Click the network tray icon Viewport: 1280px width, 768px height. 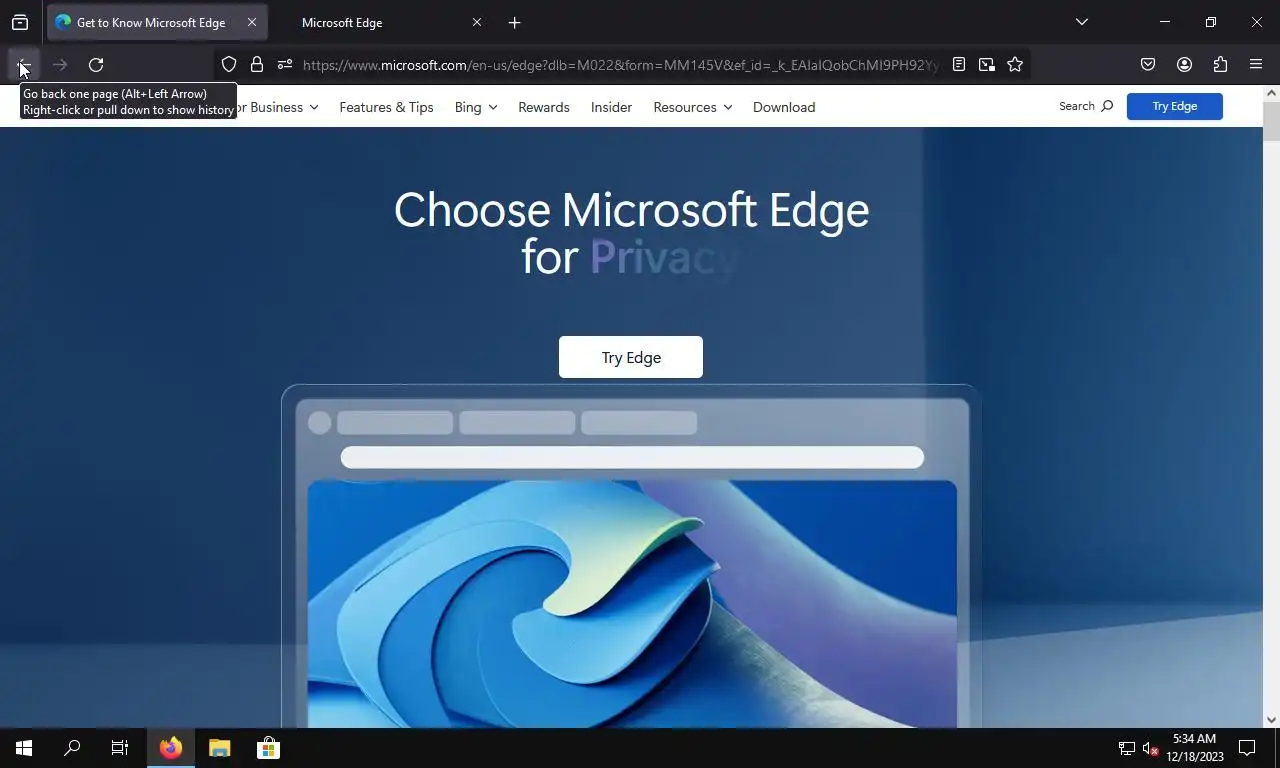click(x=1127, y=748)
